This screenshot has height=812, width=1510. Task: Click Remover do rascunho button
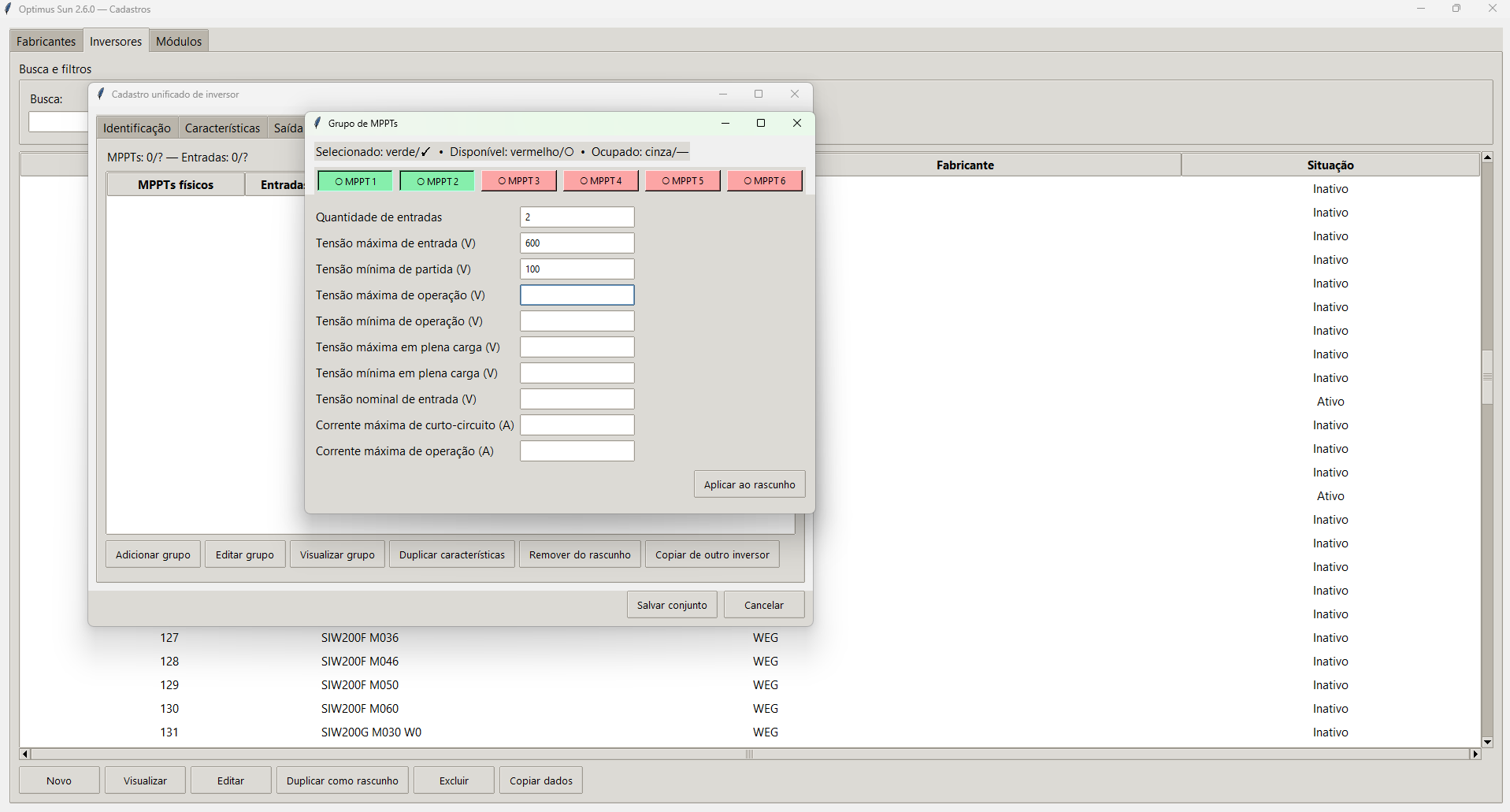(x=580, y=554)
